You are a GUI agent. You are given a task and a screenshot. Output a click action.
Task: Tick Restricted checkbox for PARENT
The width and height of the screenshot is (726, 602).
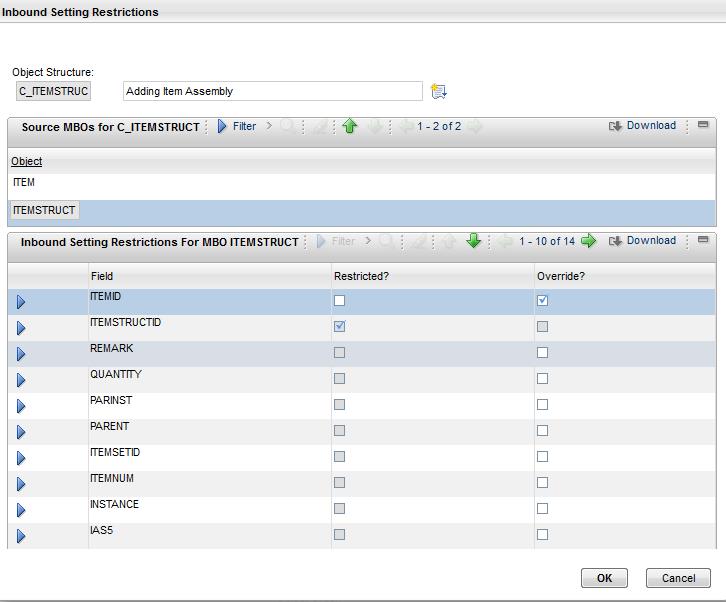click(339, 430)
